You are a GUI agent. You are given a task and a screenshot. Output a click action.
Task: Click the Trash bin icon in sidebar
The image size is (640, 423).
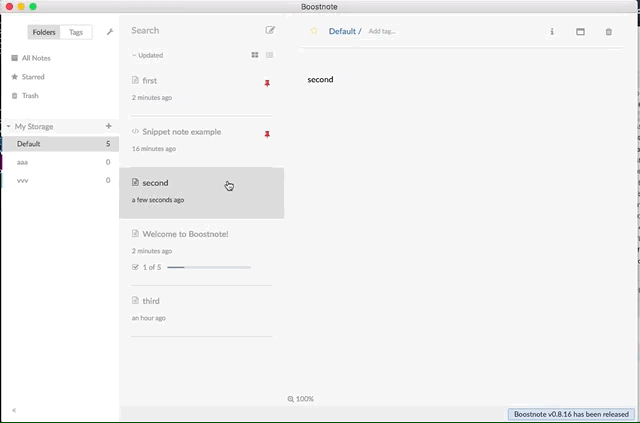[x=15, y=96]
